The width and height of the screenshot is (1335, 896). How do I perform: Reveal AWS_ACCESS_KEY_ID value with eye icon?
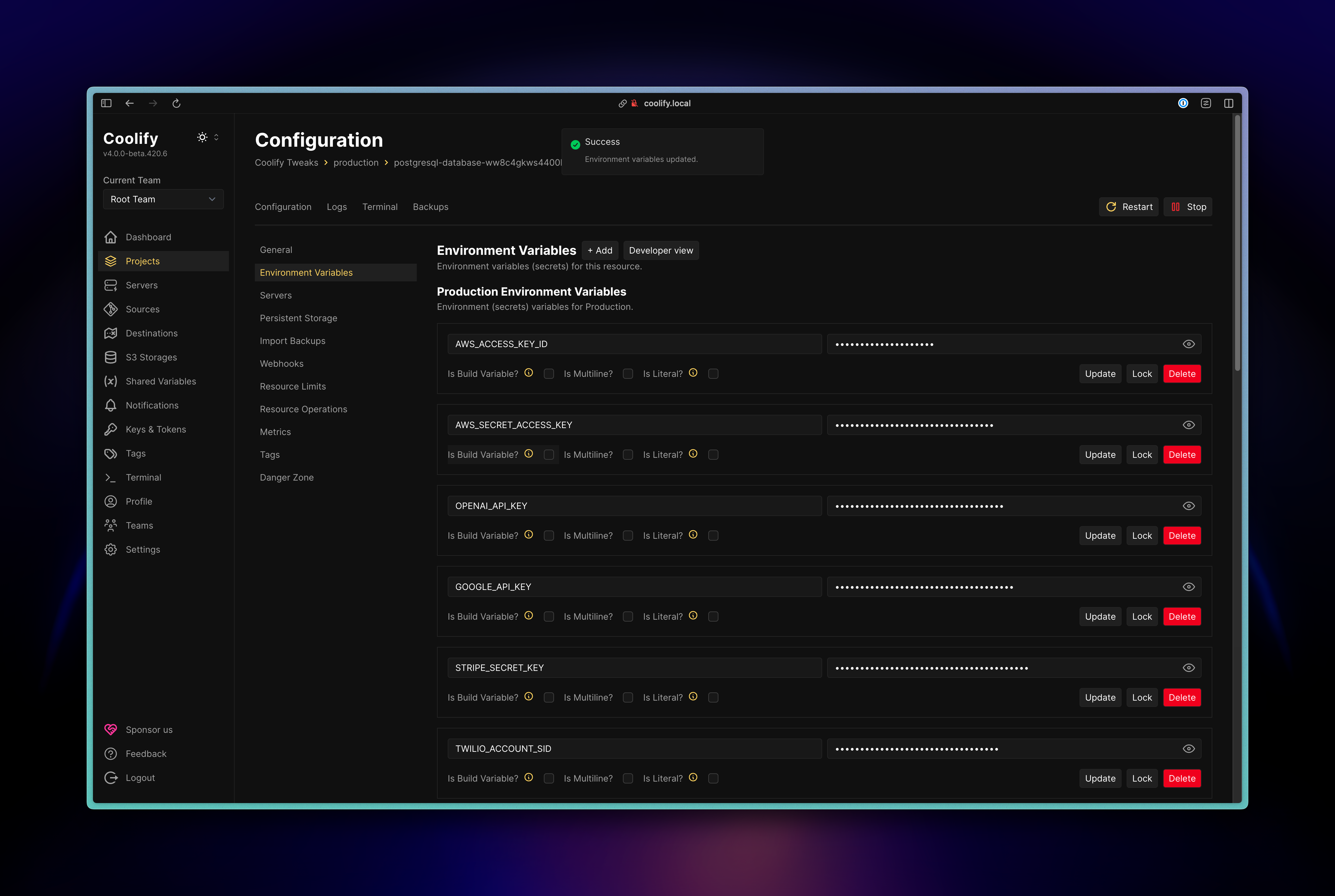[x=1189, y=344]
